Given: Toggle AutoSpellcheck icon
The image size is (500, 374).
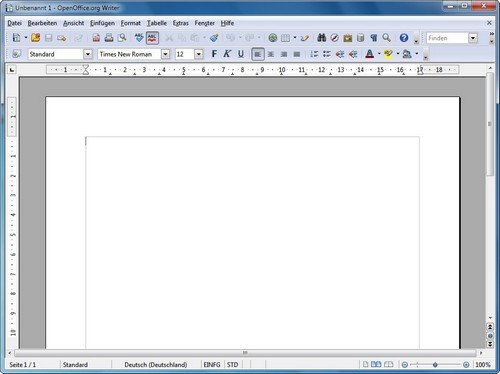Looking at the screenshot, I should (x=152, y=38).
